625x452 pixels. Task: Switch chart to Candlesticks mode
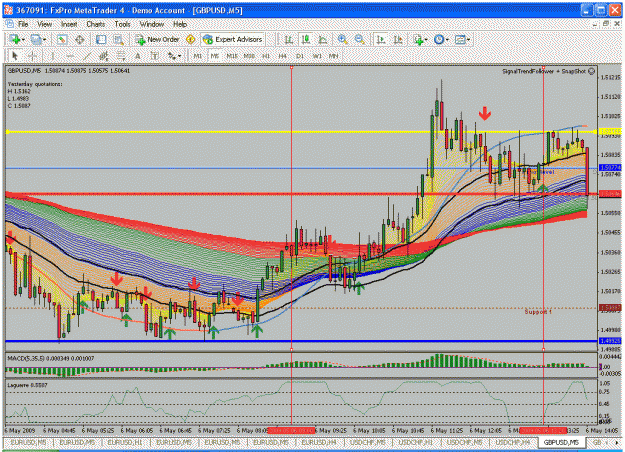click(x=305, y=39)
